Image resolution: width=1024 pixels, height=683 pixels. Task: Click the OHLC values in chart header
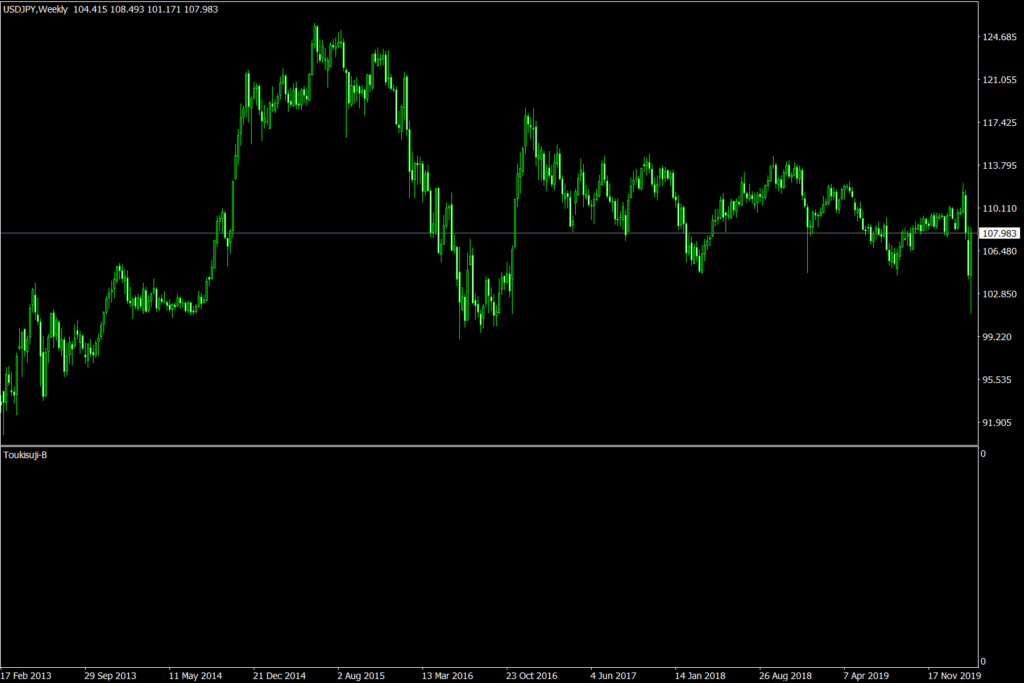[146, 9]
